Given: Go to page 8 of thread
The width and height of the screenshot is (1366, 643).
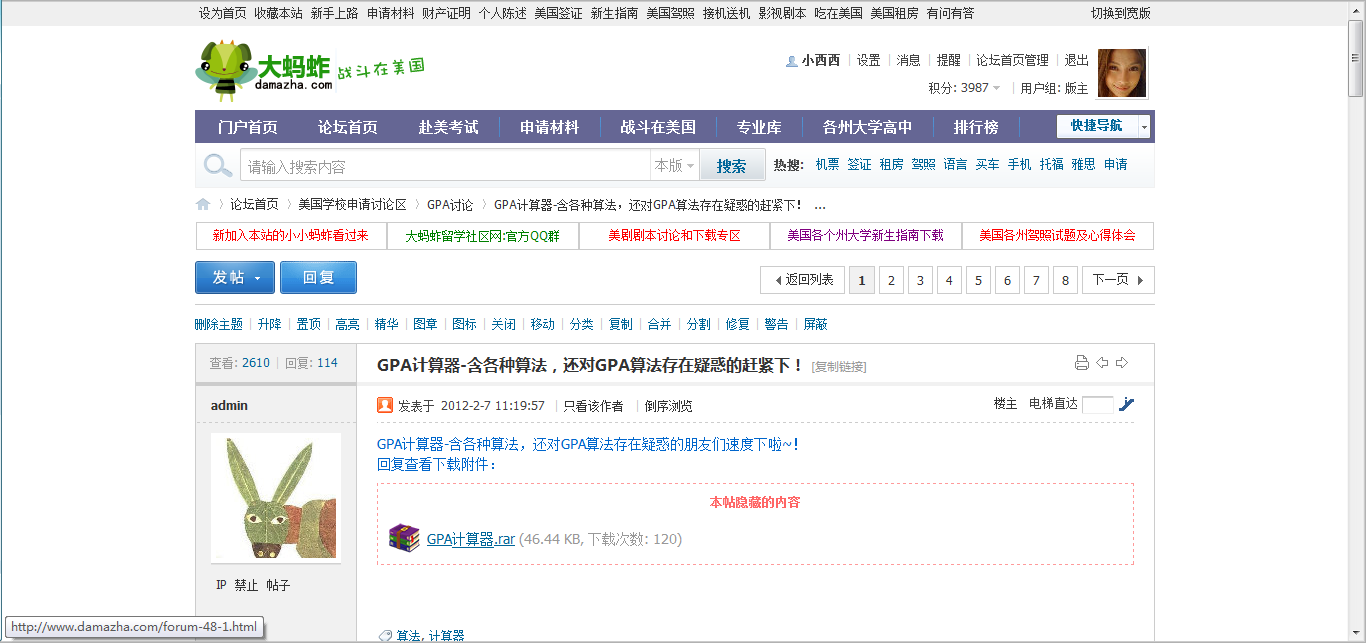Looking at the screenshot, I should pos(1065,280).
